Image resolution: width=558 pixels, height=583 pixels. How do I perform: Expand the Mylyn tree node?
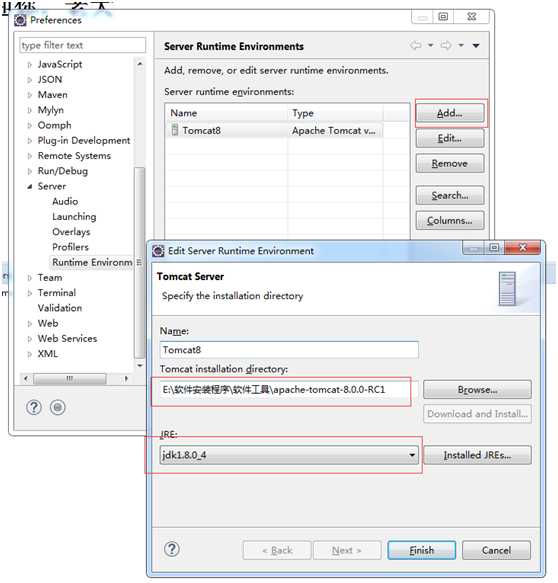point(30,110)
